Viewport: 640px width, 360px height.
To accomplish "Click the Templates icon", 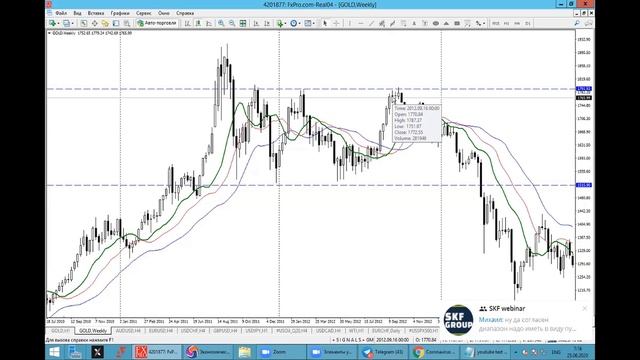I will tap(308, 23).
